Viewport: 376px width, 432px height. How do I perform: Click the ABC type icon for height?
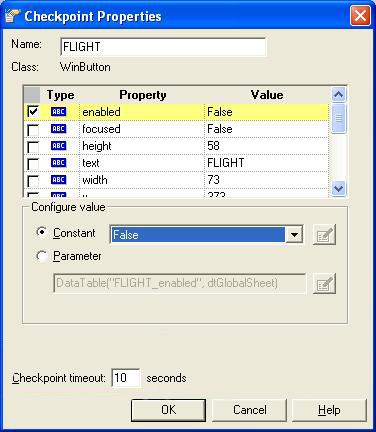coord(58,146)
